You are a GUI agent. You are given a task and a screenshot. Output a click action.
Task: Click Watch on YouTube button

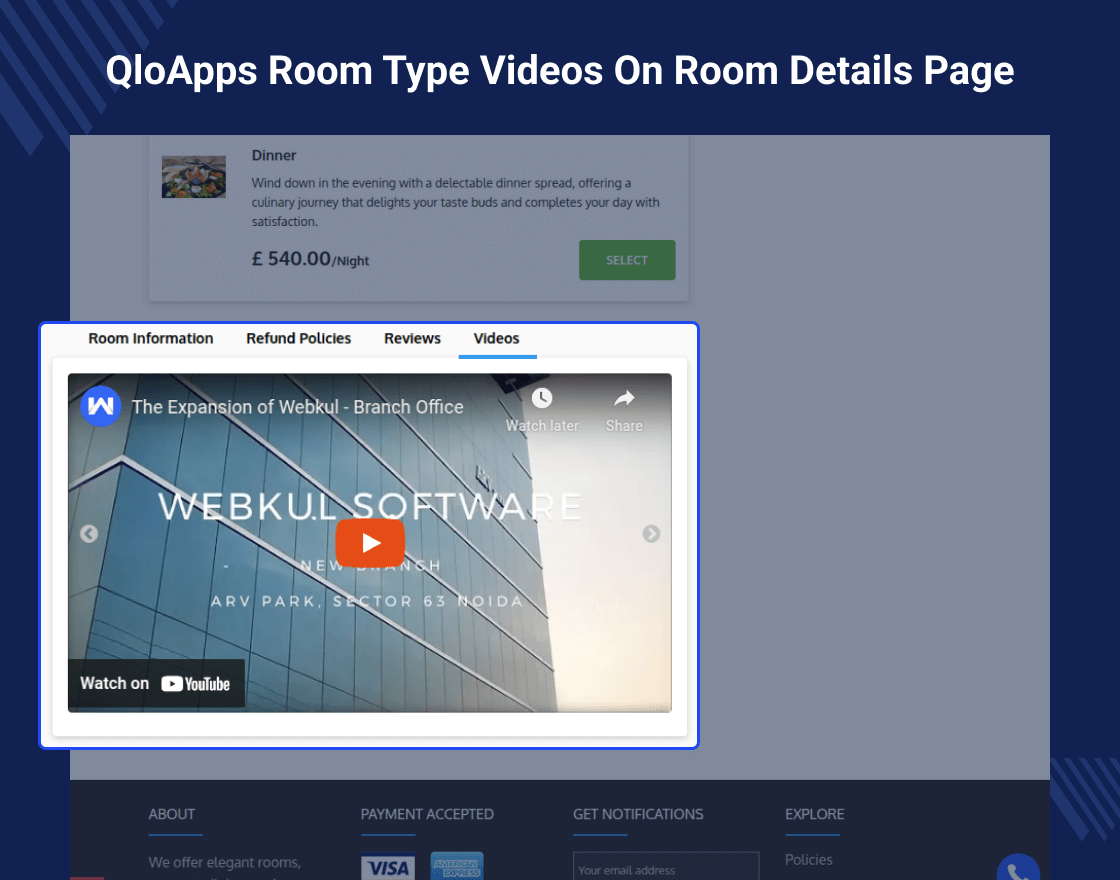click(156, 684)
